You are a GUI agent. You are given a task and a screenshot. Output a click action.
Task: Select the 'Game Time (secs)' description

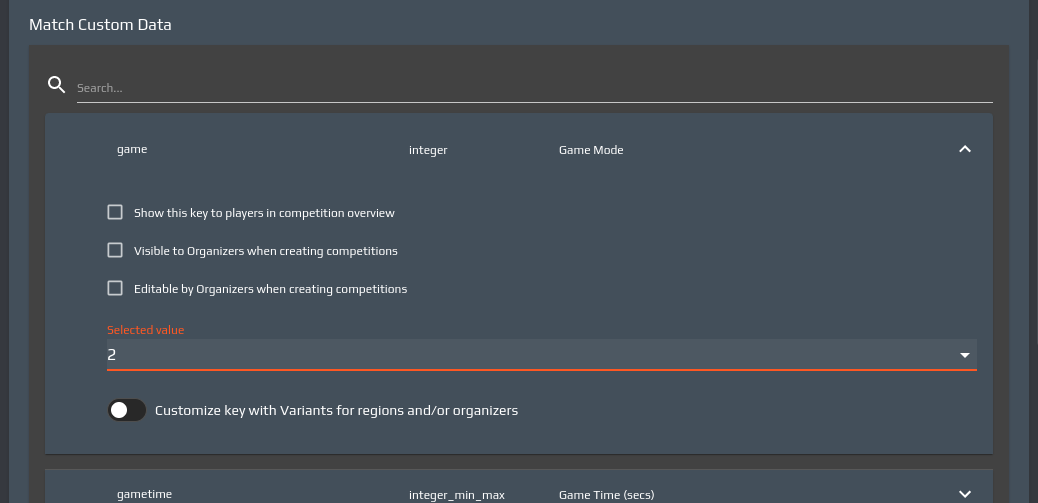coord(606,495)
